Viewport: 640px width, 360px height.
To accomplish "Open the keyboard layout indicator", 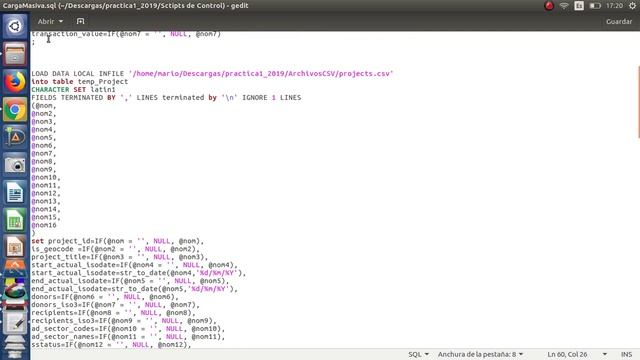I will [579, 6].
